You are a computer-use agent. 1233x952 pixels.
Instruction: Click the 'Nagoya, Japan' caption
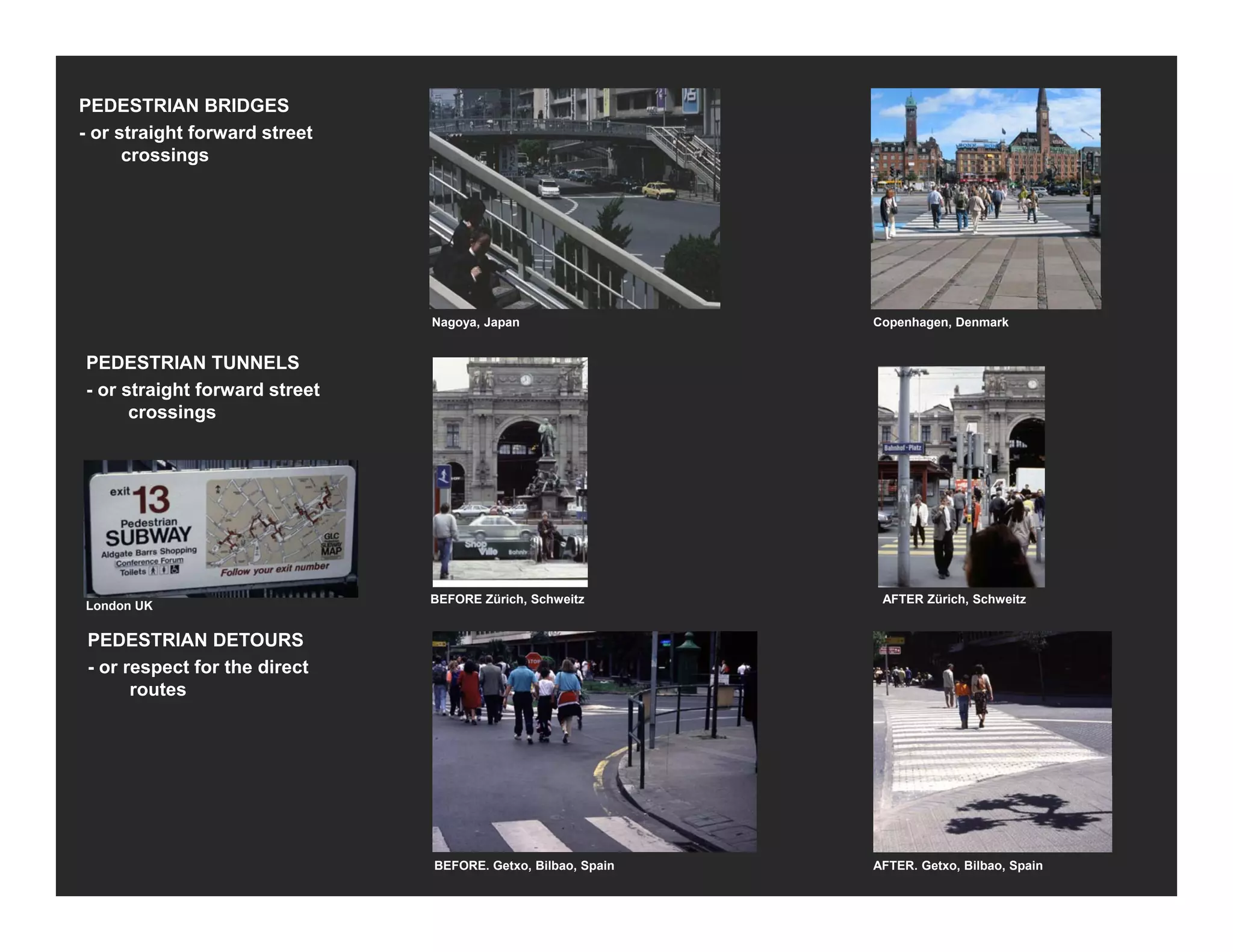[475, 323]
